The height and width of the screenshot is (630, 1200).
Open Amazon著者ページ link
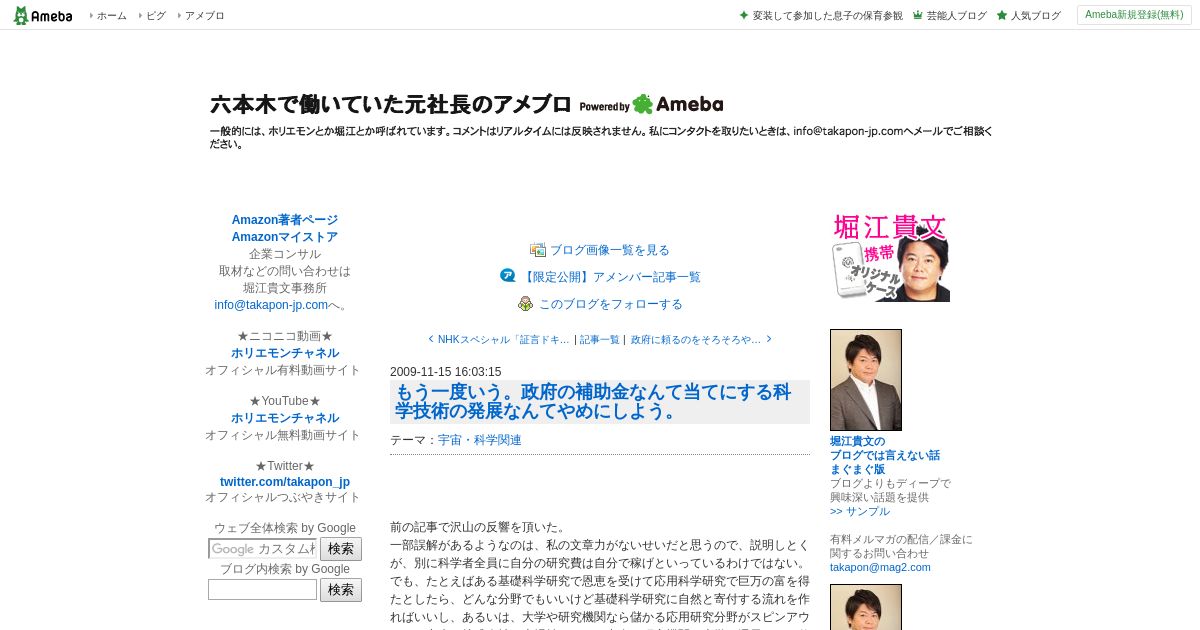(285, 220)
